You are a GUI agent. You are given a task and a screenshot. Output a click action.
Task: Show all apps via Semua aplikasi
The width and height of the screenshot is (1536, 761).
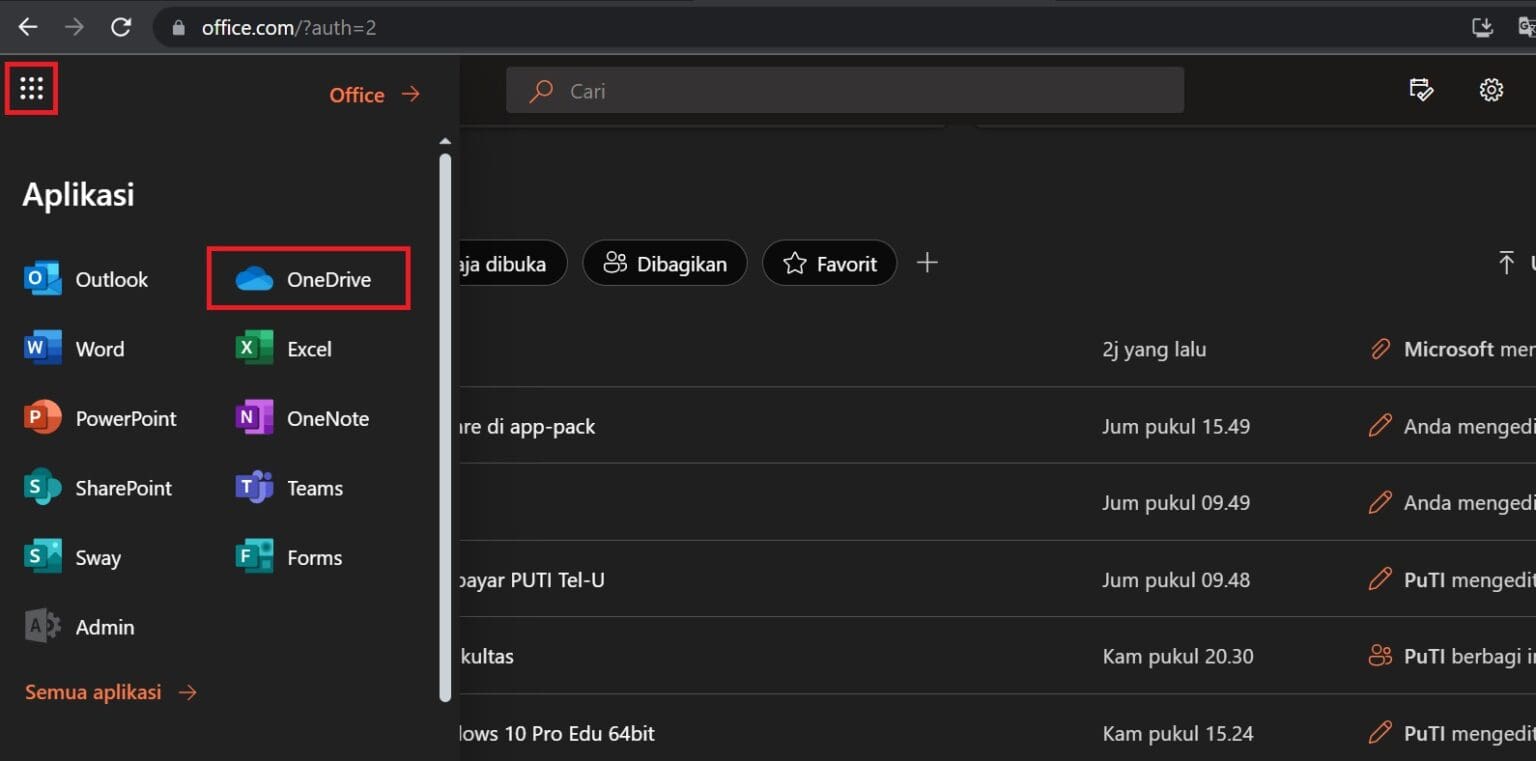(x=110, y=692)
